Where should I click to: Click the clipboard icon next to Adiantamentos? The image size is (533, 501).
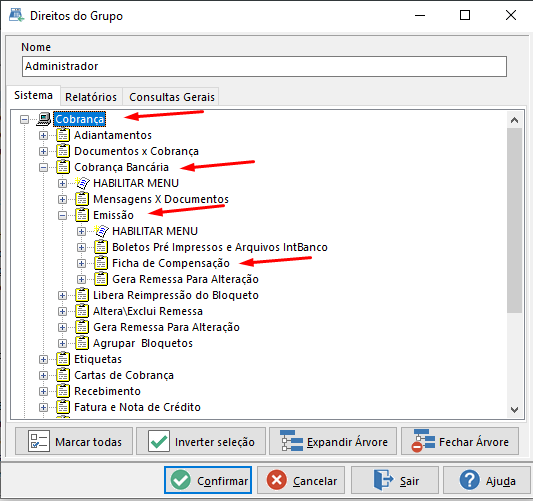click(63, 135)
